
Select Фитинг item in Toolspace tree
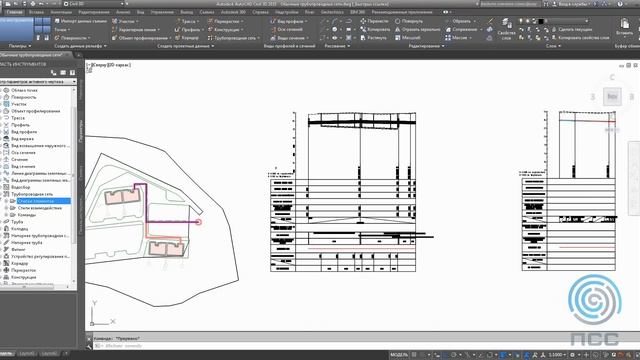(18, 249)
